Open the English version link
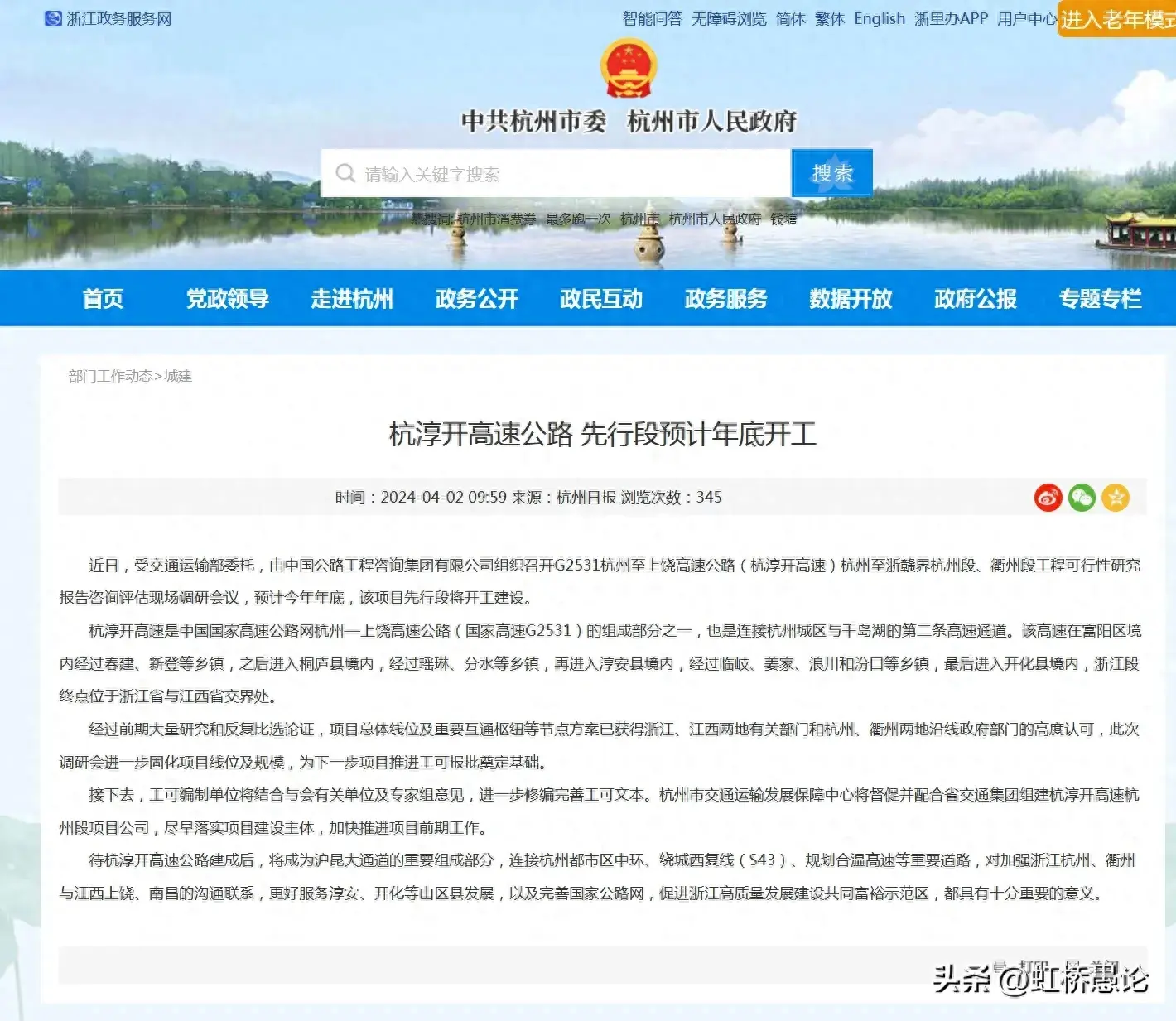This screenshot has height=1021, width=1176. [879, 19]
